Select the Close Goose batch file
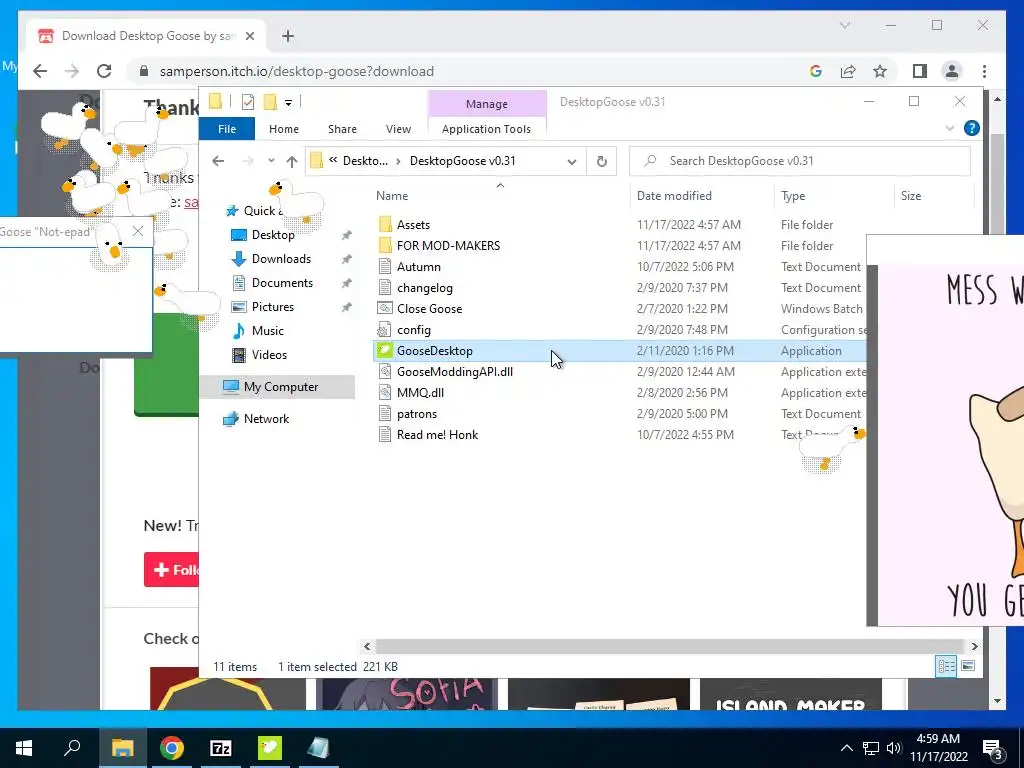 click(429, 308)
